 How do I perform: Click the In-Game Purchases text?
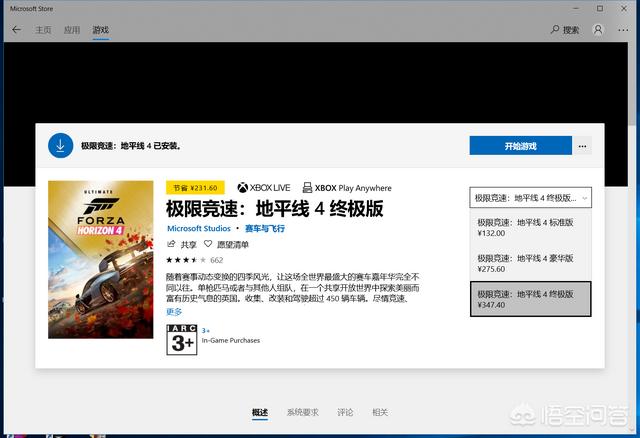[231, 340]
